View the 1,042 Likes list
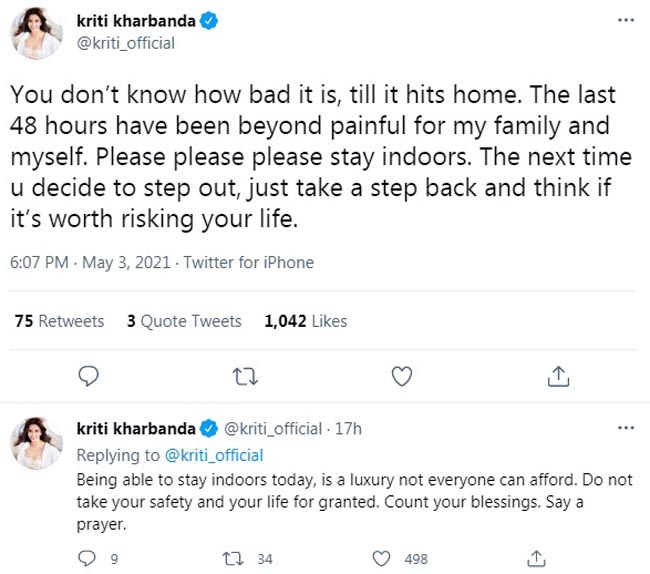 [x=305, y=321]
